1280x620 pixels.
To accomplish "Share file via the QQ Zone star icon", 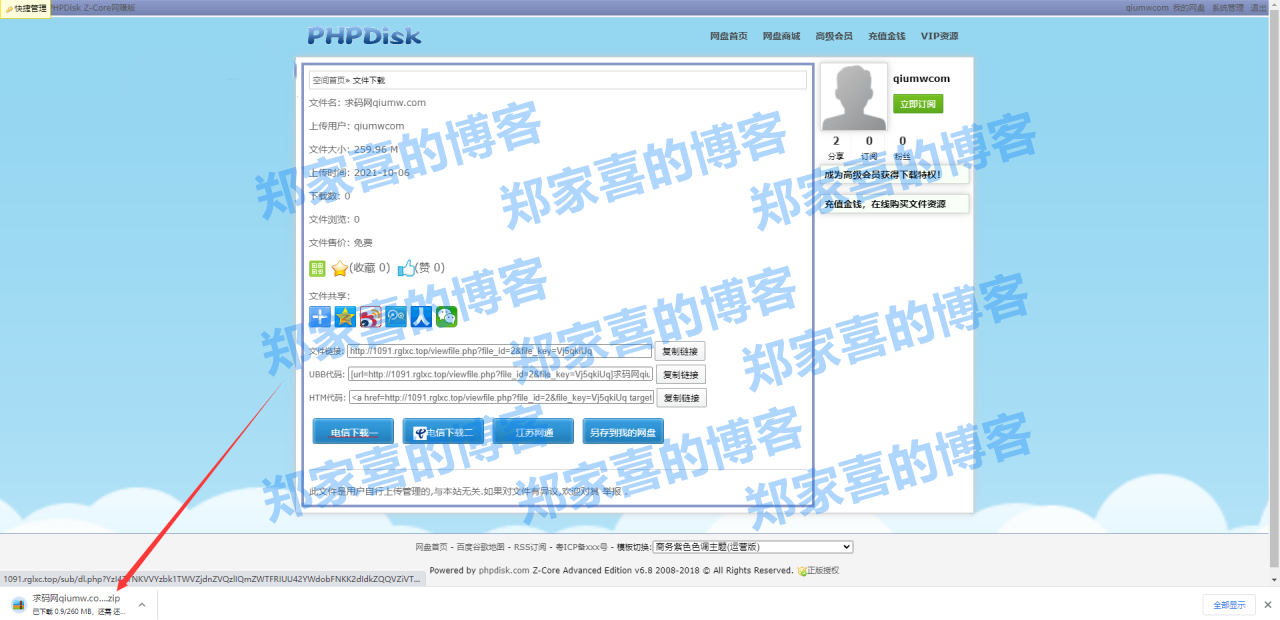I will coord(345,317).
